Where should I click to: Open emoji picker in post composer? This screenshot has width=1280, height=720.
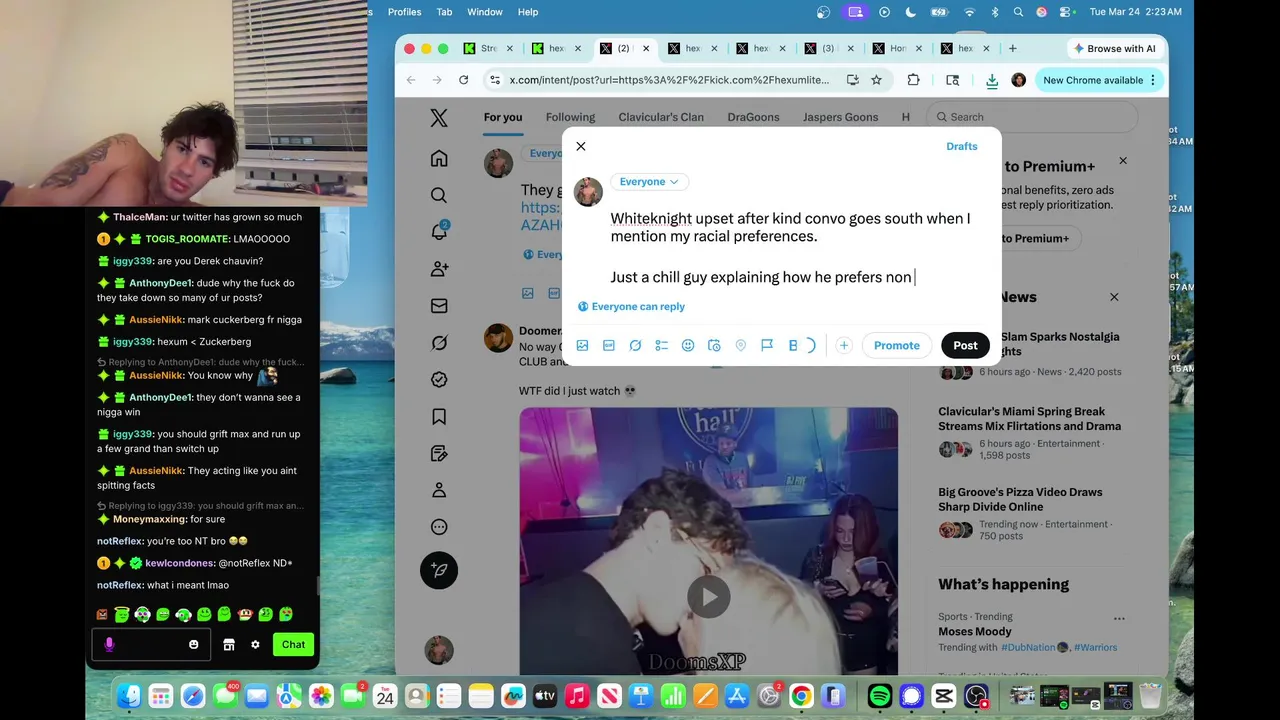pyautogui.click(x=688, y=345)
